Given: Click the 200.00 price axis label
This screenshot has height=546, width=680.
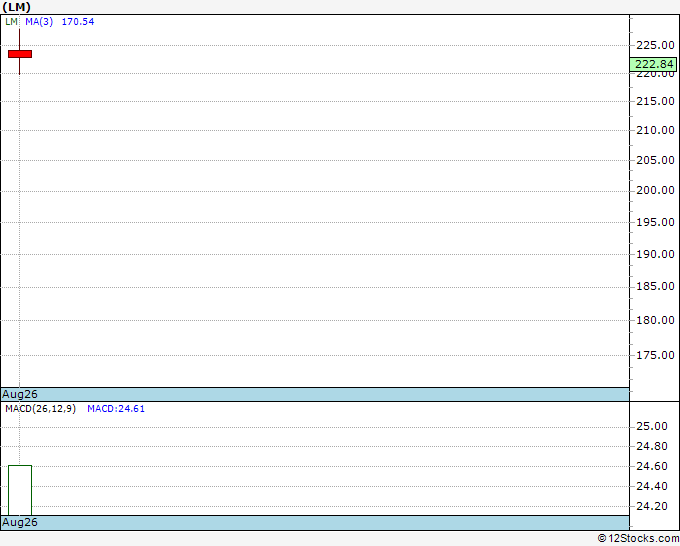Looking at the screenshot, I should coord(655,190).
